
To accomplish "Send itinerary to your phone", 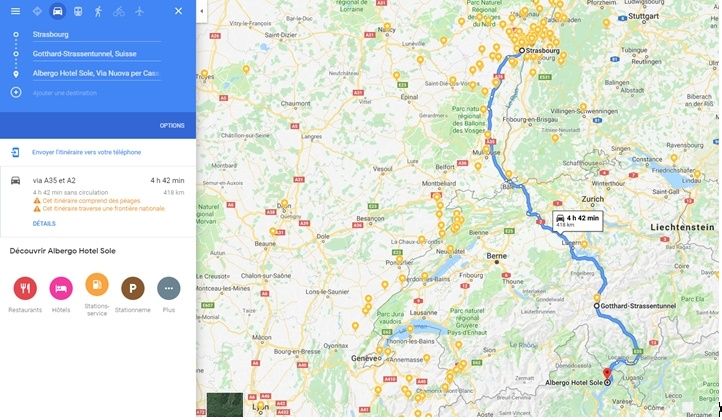I will click(x=86, y=152).
